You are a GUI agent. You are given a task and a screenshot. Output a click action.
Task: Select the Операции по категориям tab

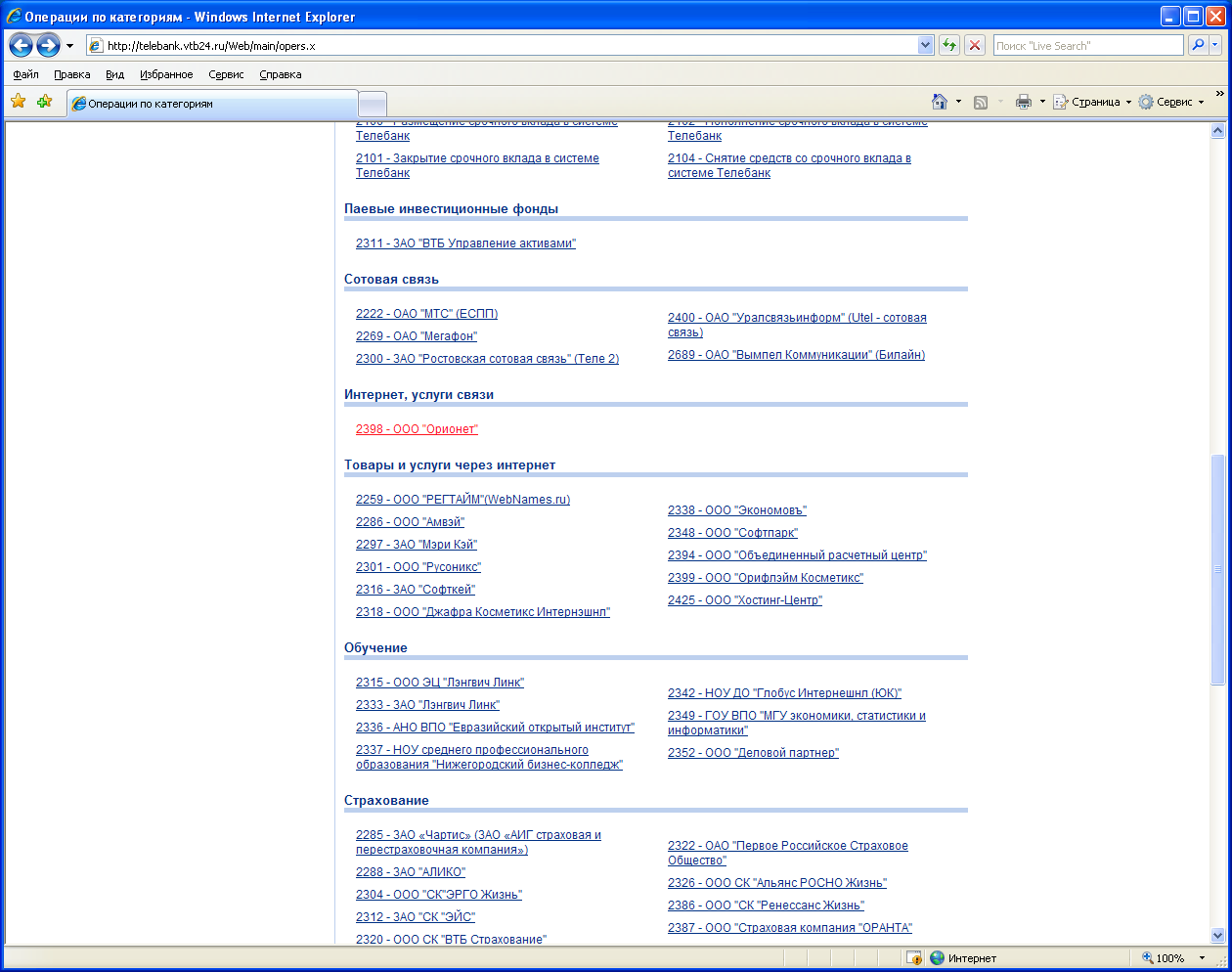pyautogui.click(x=212, y=104)
